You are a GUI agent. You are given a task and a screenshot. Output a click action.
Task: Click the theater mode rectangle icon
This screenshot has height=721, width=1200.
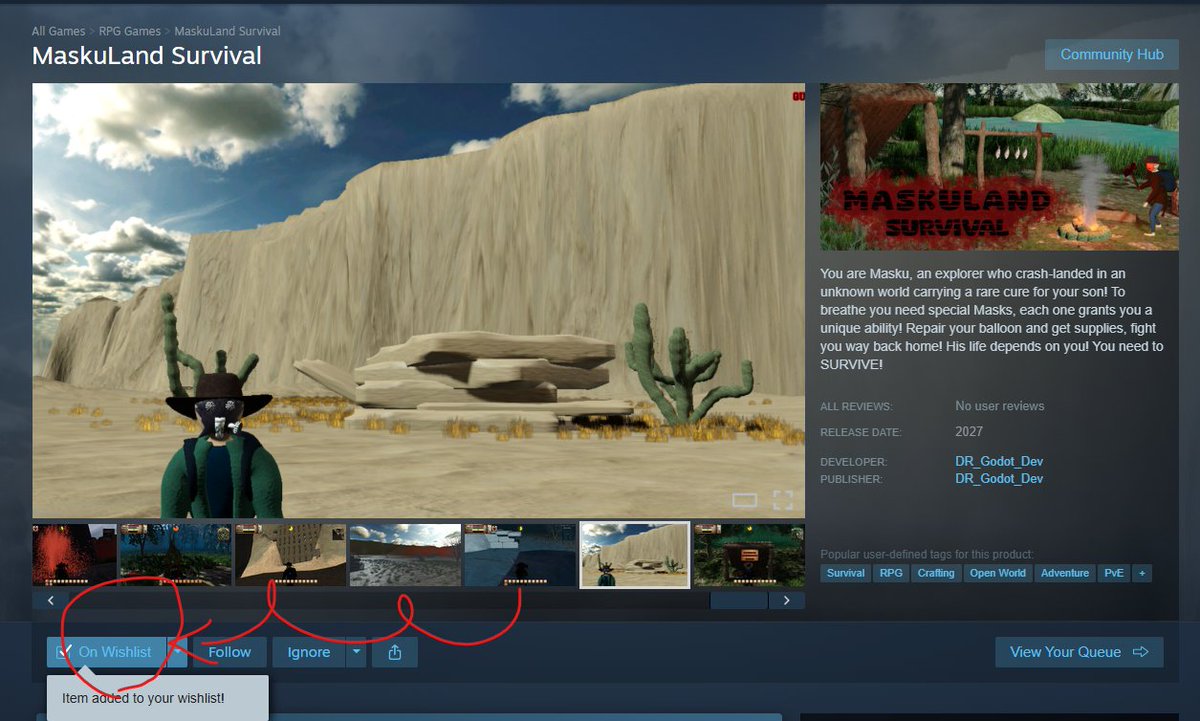point(744,500)
